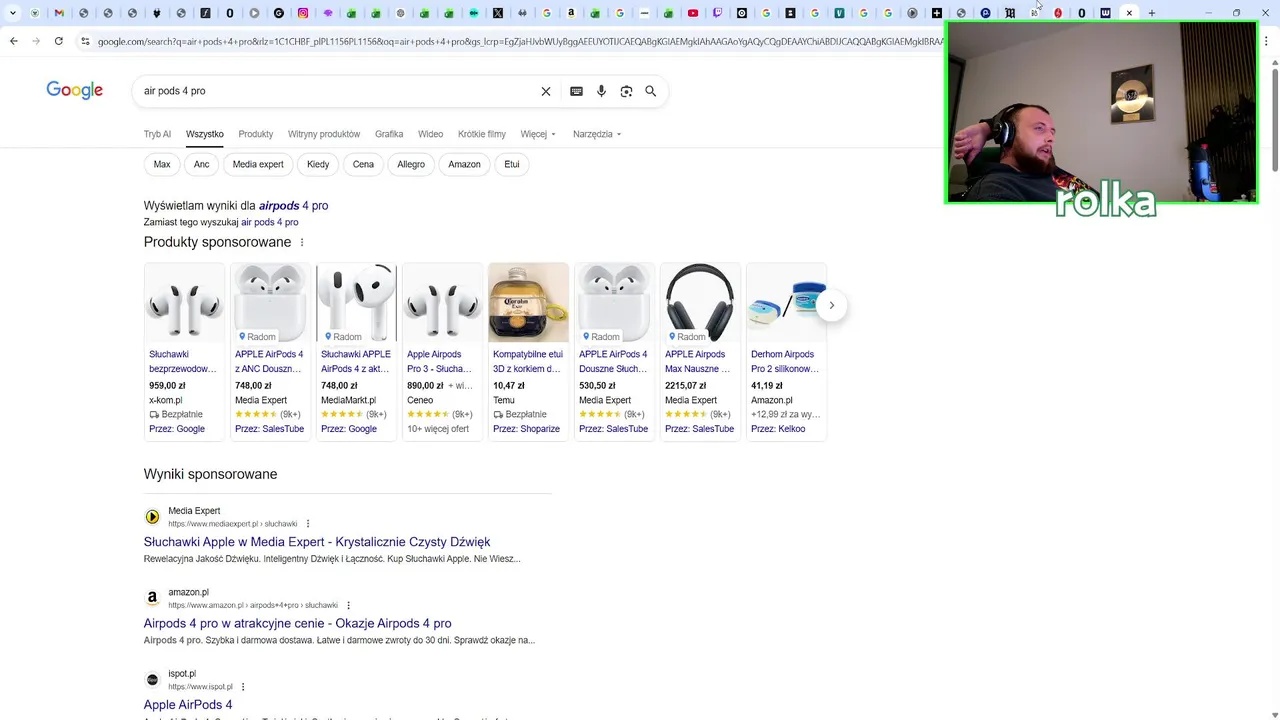The image size is (1280, 720).
Task: Switch to Tryb AI tab
Action: (157, 134)
